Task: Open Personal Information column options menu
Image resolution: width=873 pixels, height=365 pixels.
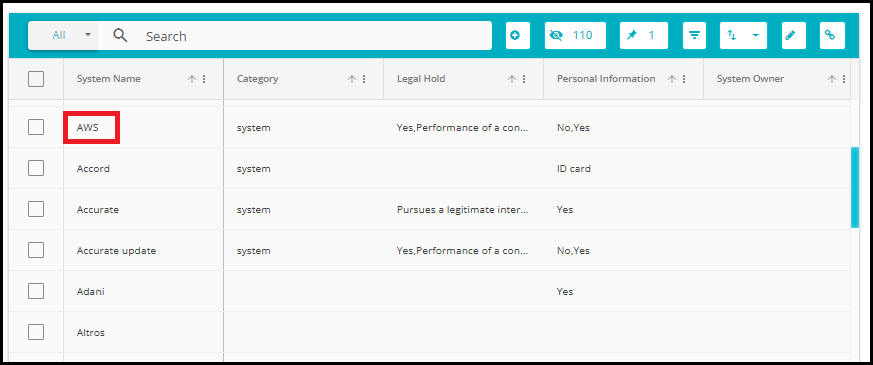Action: [684, 80]
